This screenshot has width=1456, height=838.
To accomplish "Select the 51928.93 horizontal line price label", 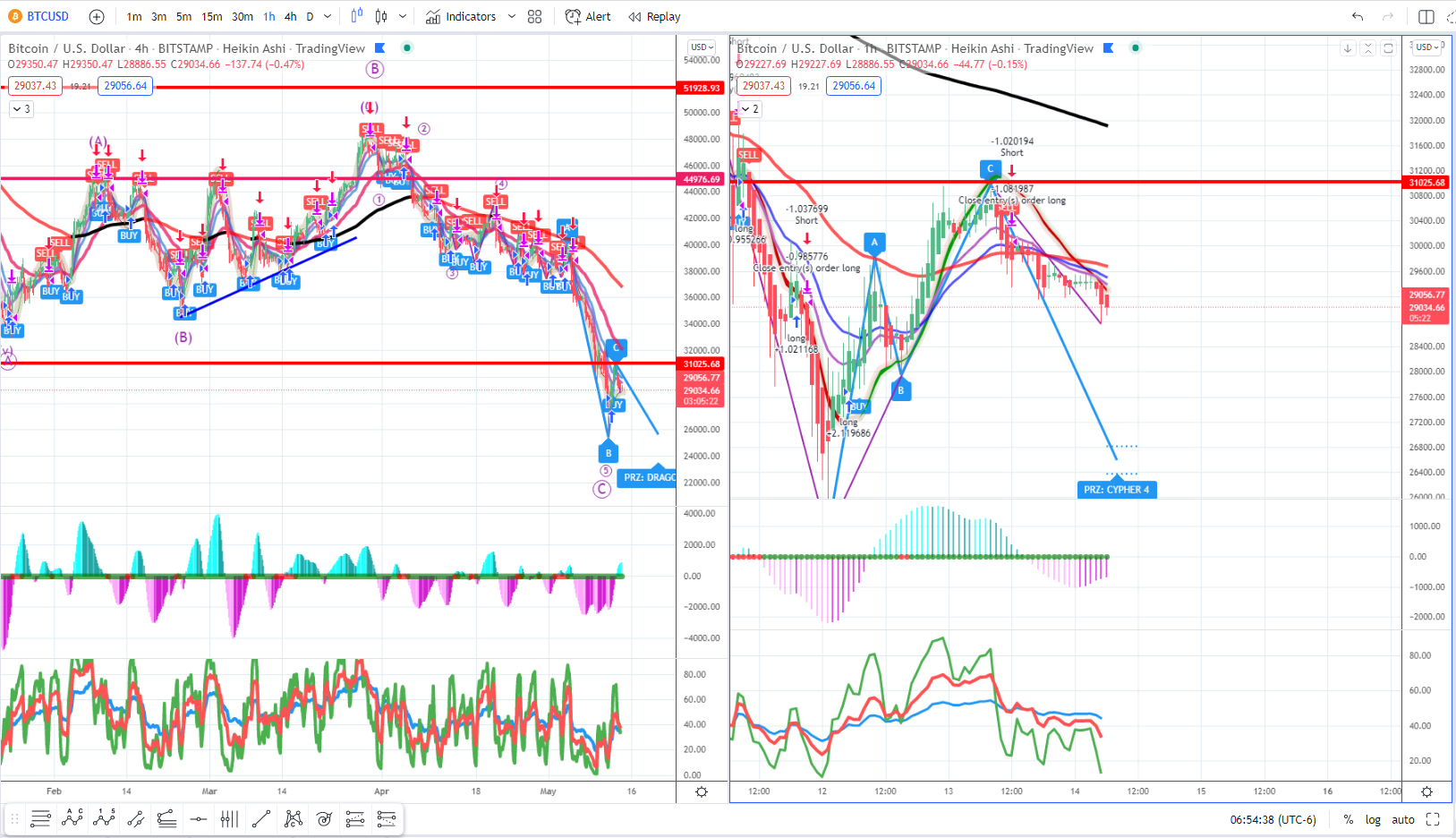I will [x=702, y=88].
